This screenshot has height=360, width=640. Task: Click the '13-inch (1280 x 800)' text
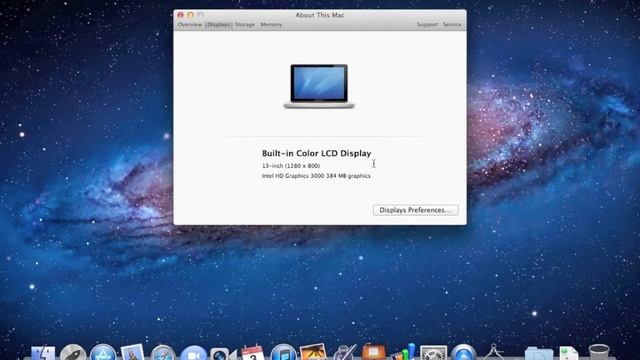291,166
